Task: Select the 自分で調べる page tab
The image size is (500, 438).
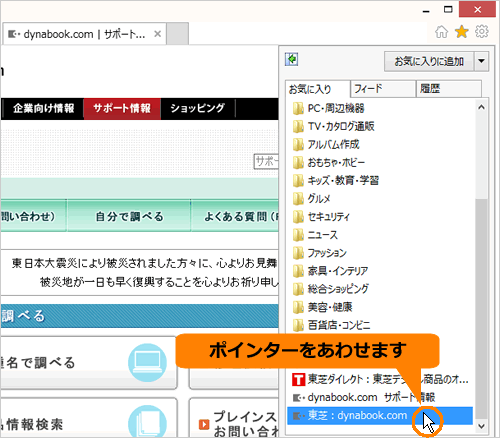Action: [129, 216]
